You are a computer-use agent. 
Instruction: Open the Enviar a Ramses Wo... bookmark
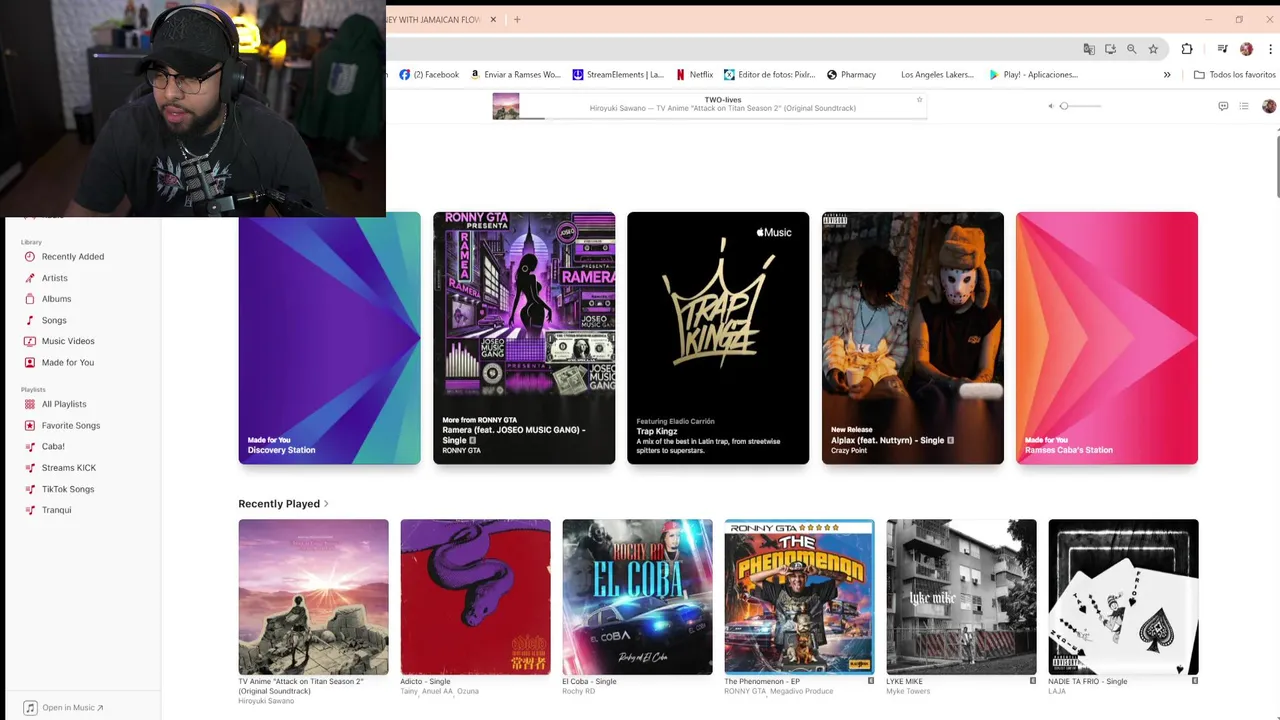pyautogui.click(x=515, y=75)
